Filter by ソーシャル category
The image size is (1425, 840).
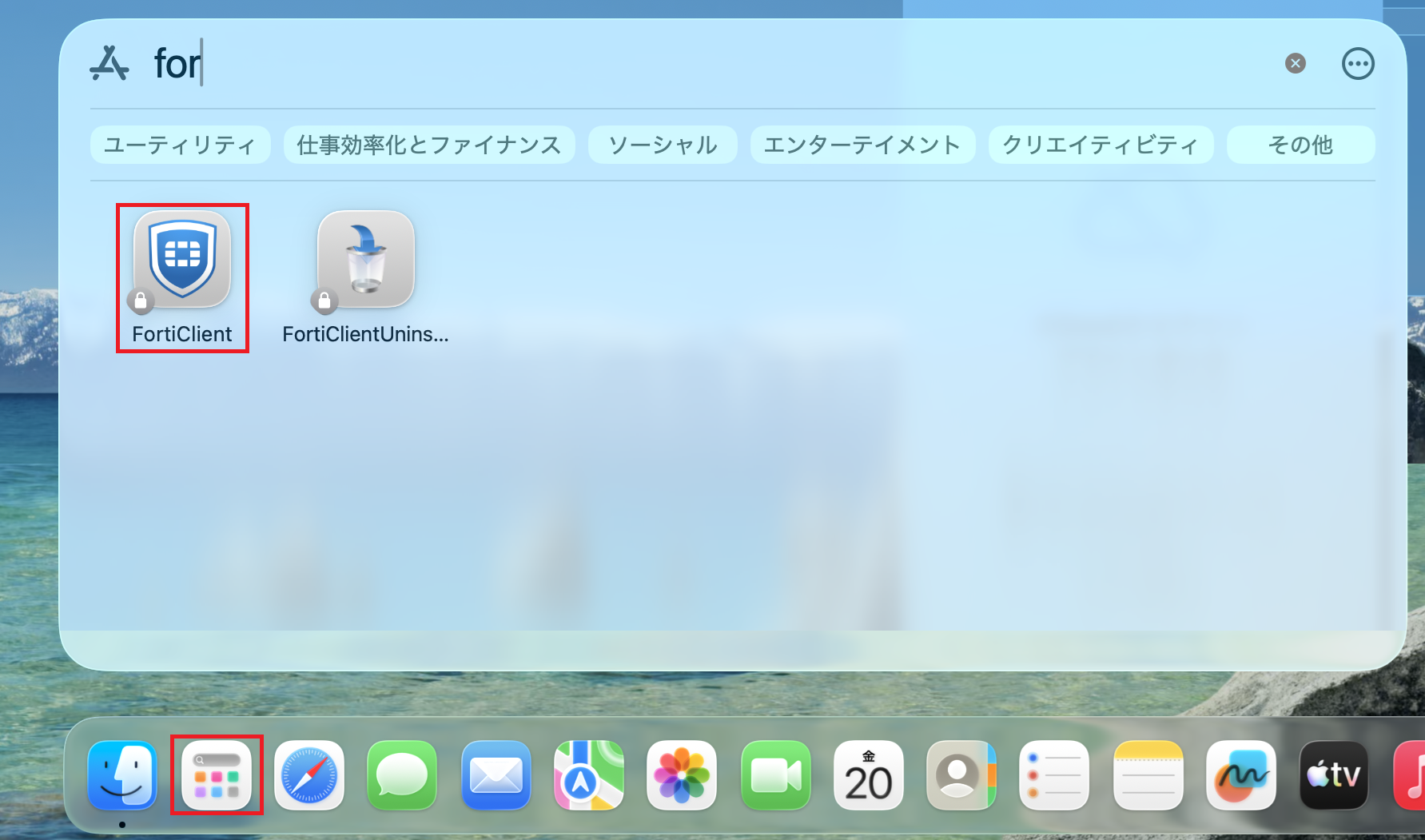coord(663,145)
